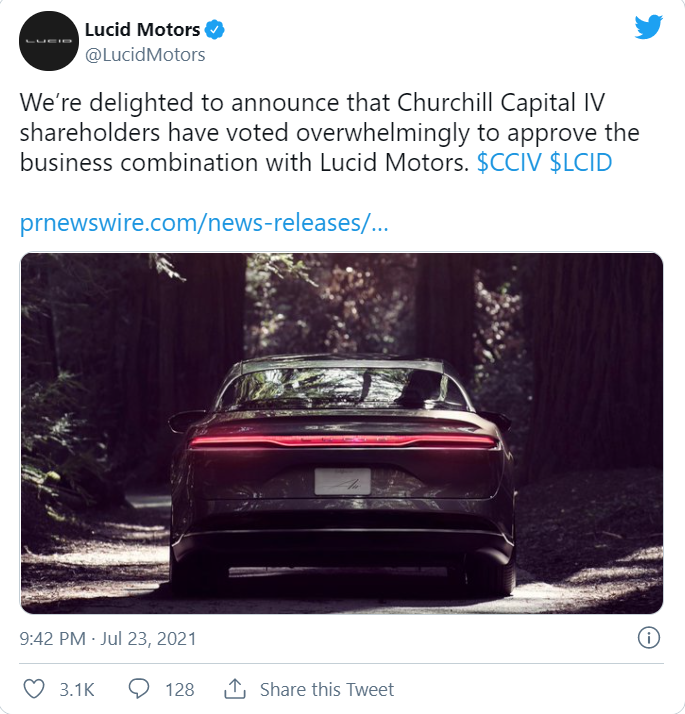Click the Share this Tweet label
This screenshot has height=714, width=685.
327,689
